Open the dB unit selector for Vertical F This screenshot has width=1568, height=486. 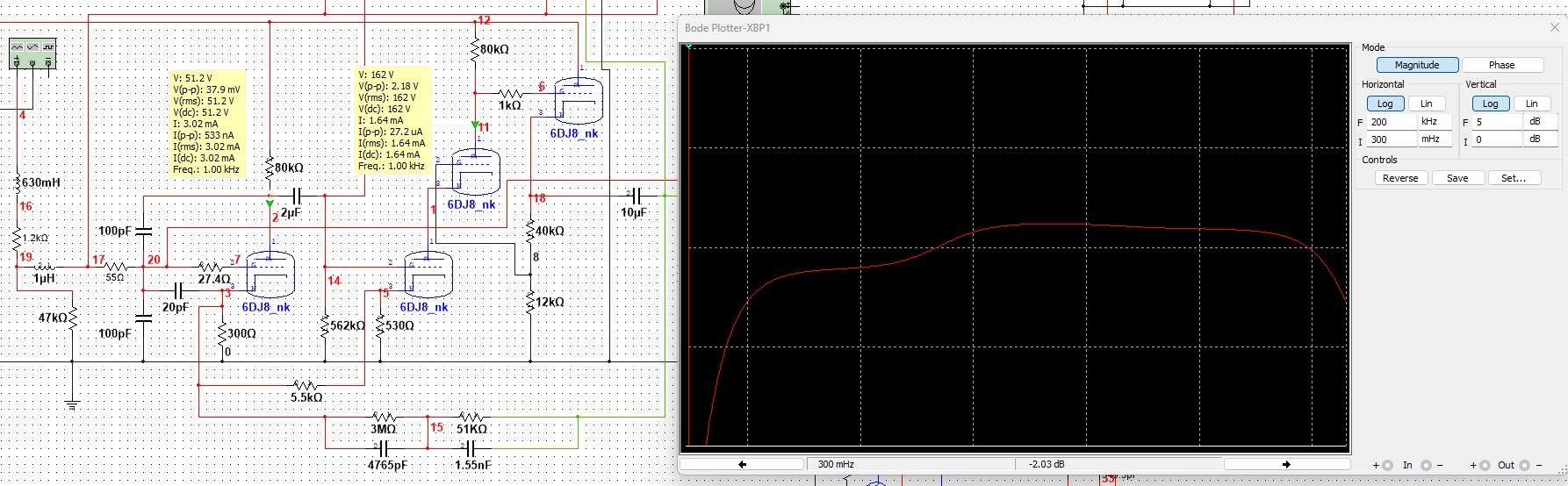(1540, 122)
